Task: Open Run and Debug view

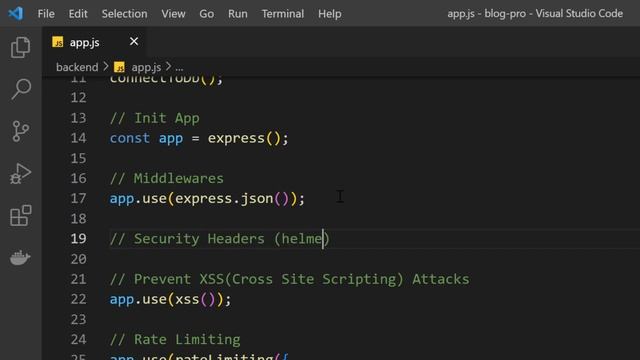Action: pyautogui.click(x=20, y=173)
